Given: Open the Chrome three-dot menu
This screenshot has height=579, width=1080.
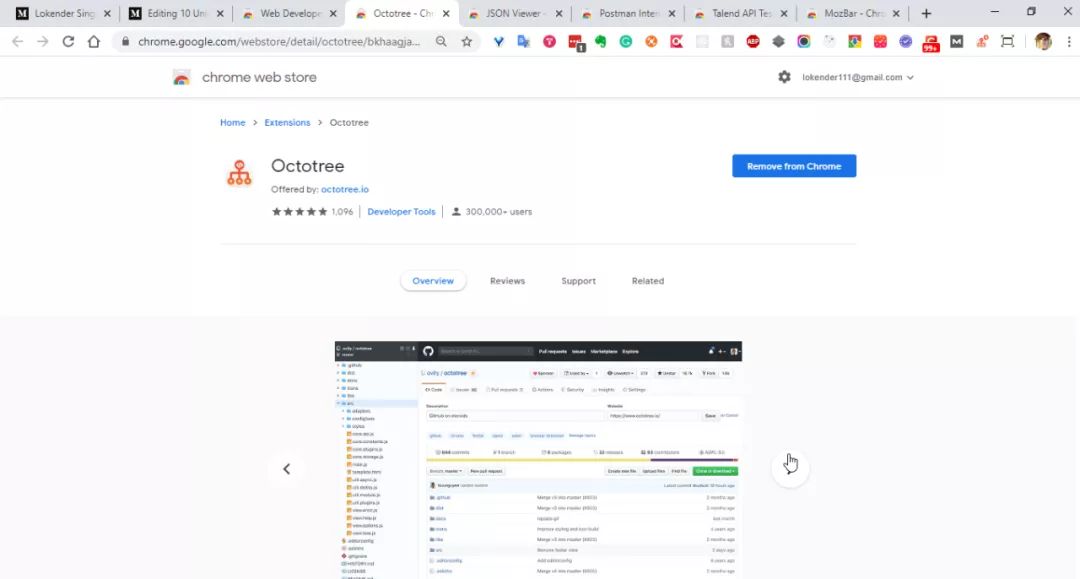Looking at the screenshot, I should (x=1069, y=41).
